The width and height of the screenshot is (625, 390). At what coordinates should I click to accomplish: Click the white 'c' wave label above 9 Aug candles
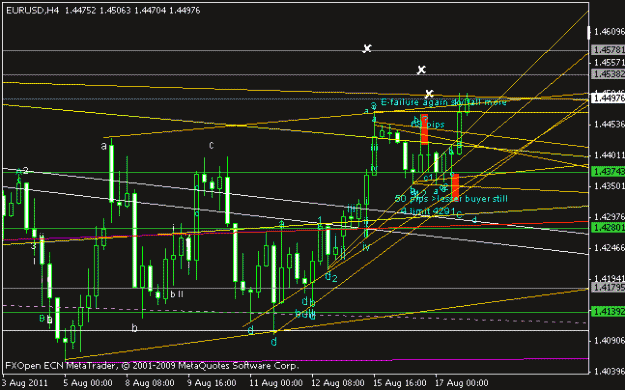point(211,146)
